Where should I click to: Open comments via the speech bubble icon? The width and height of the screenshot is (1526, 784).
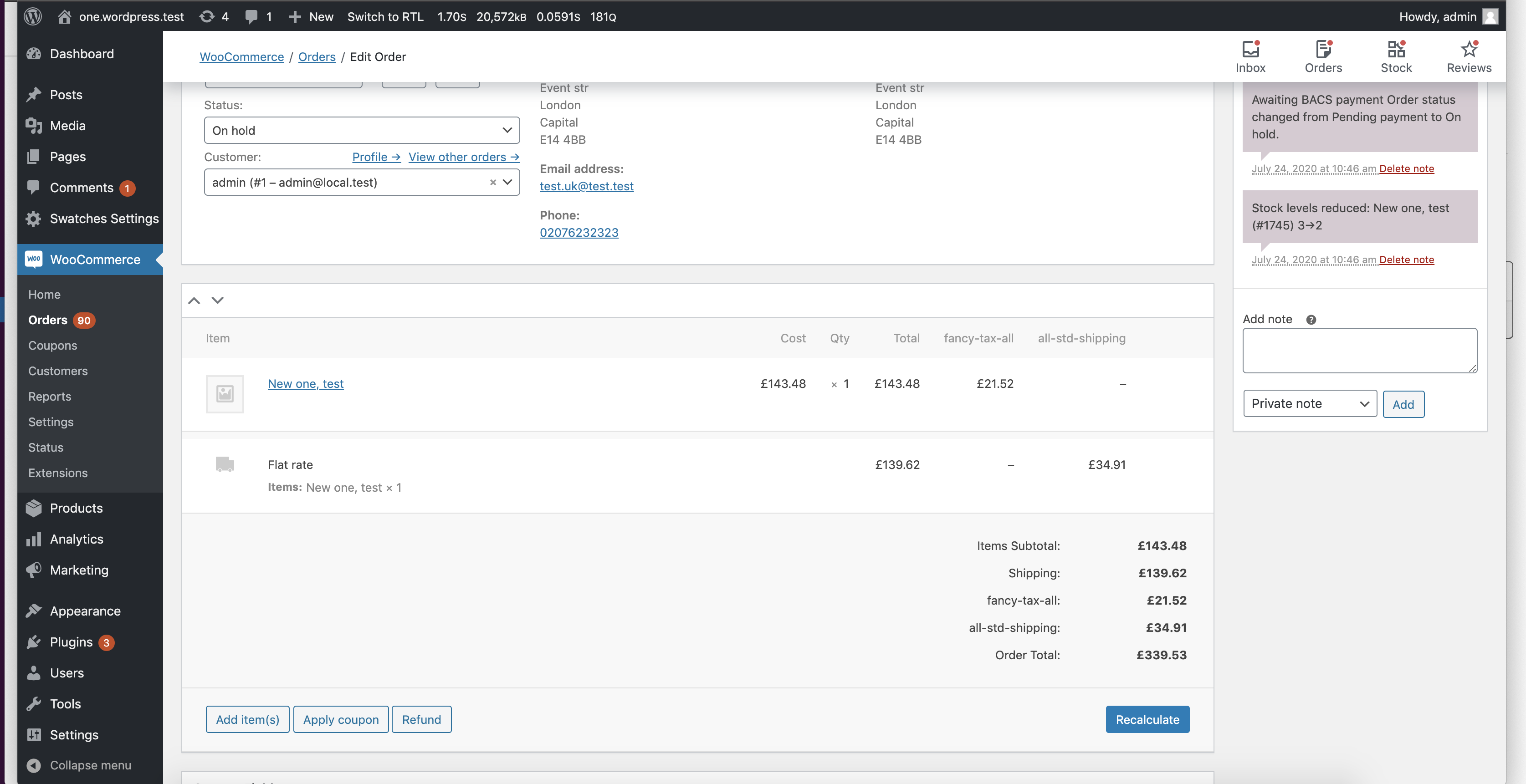point(251,16)
